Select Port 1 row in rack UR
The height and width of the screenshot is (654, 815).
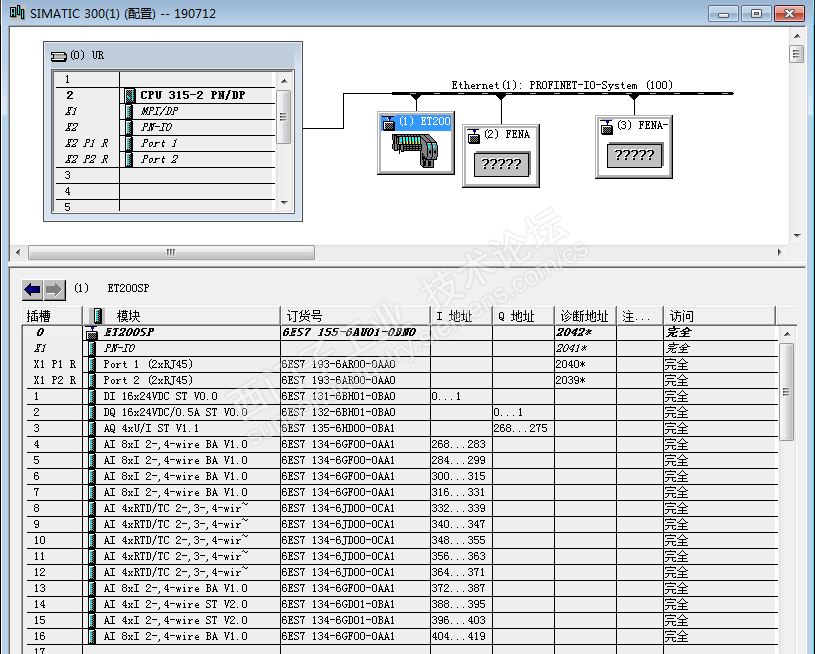point(165,143)
